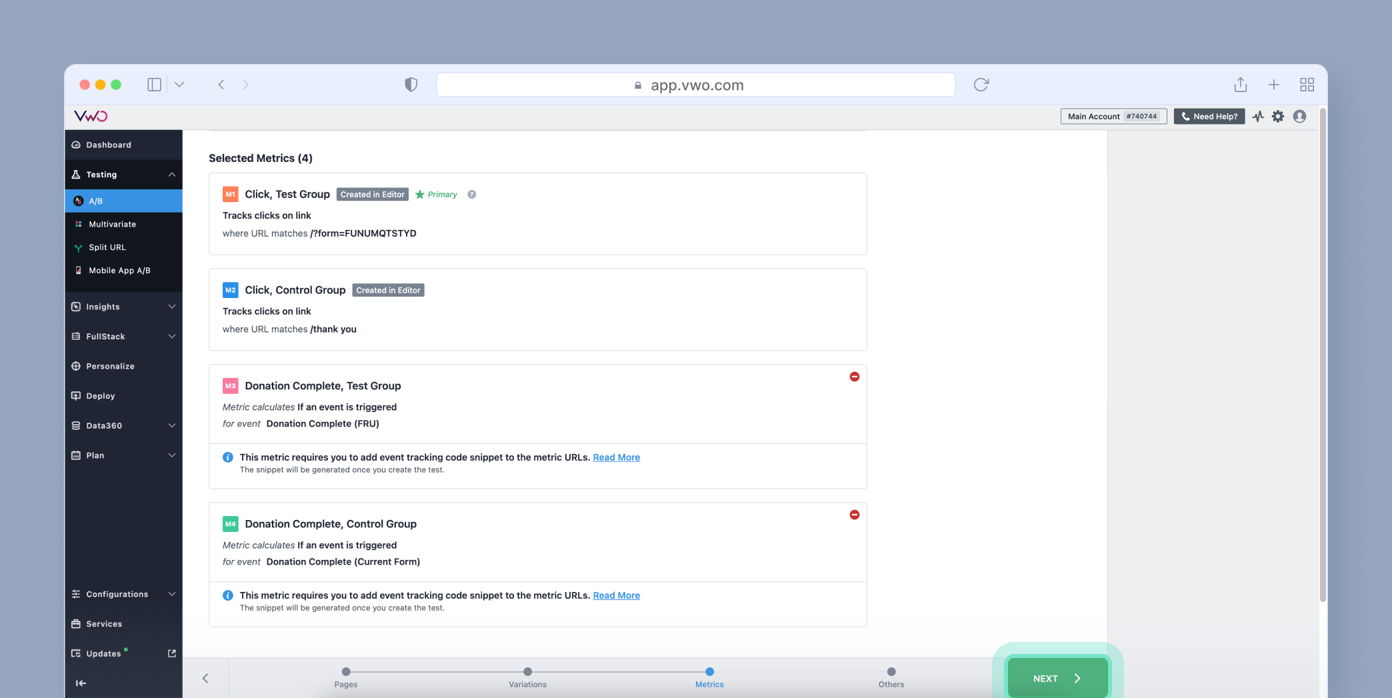Click the VWO logo

(90, 116)
